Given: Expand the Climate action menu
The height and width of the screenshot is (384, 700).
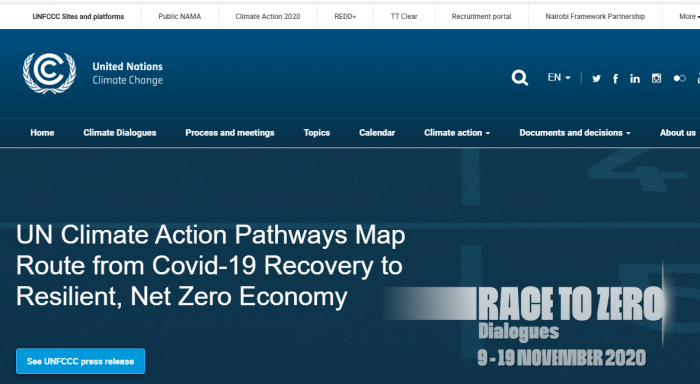Looking at the screenshot, I should 457,133.
